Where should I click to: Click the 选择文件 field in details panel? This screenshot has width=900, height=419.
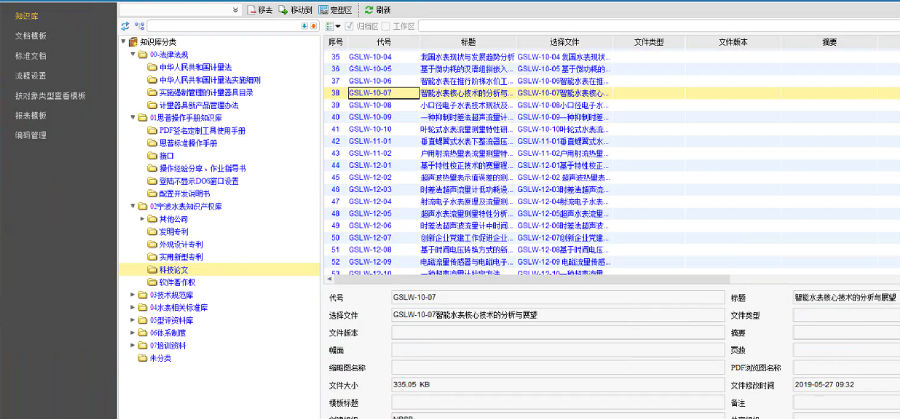pos(556,314)
